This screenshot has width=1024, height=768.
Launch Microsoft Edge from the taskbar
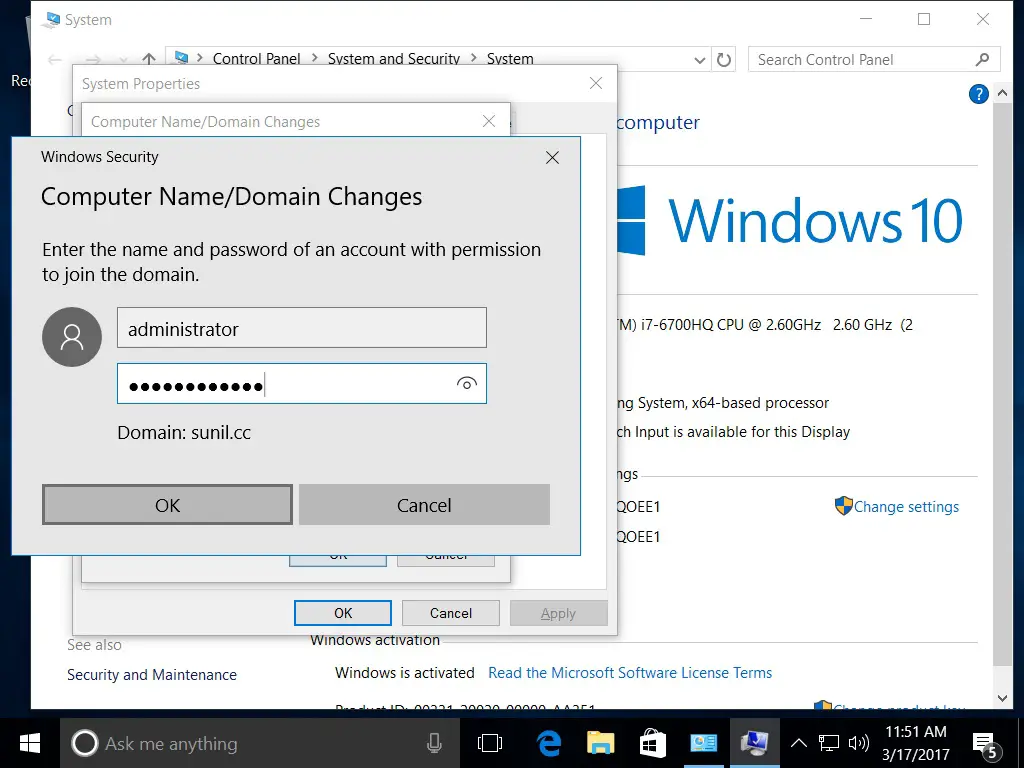tap(549, 743)
